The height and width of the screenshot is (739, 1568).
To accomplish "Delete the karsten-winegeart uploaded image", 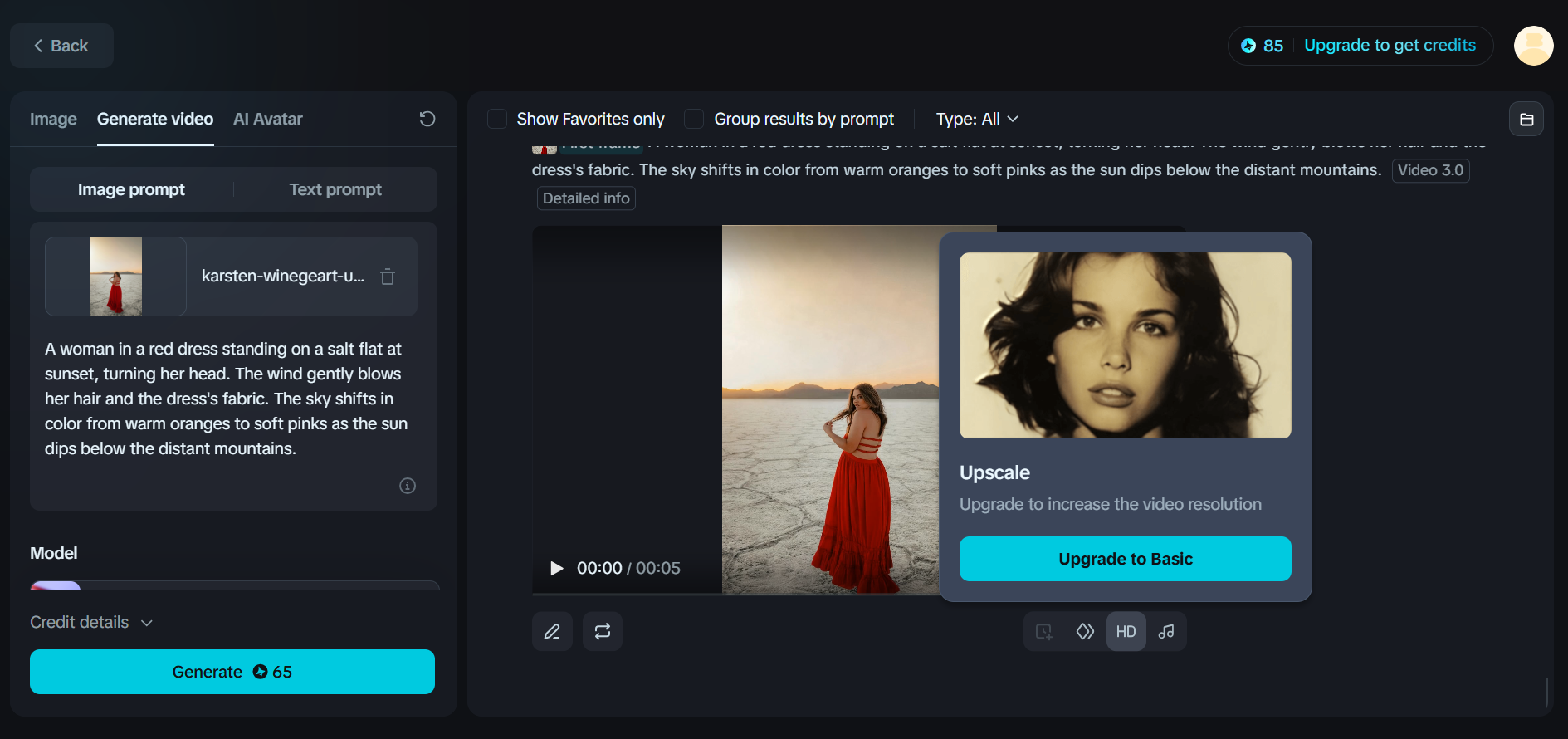I will pos(388,277).
